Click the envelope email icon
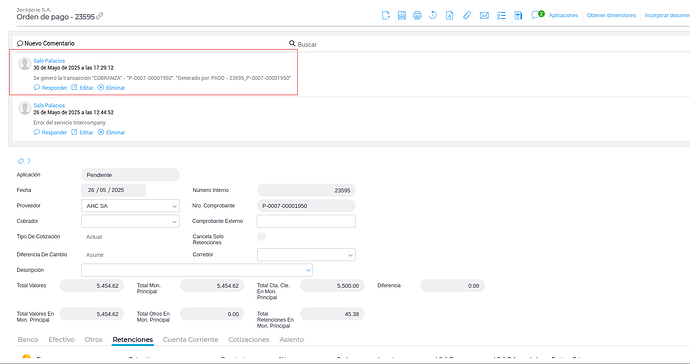This screenshot has width=690, height=364. tap(484, 15)
